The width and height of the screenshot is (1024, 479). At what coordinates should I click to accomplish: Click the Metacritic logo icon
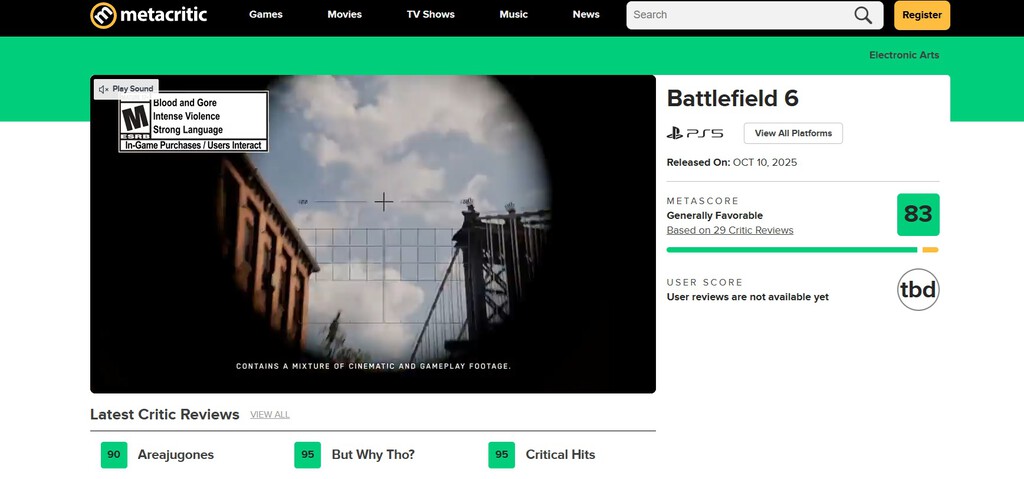(x=103, y=15)
